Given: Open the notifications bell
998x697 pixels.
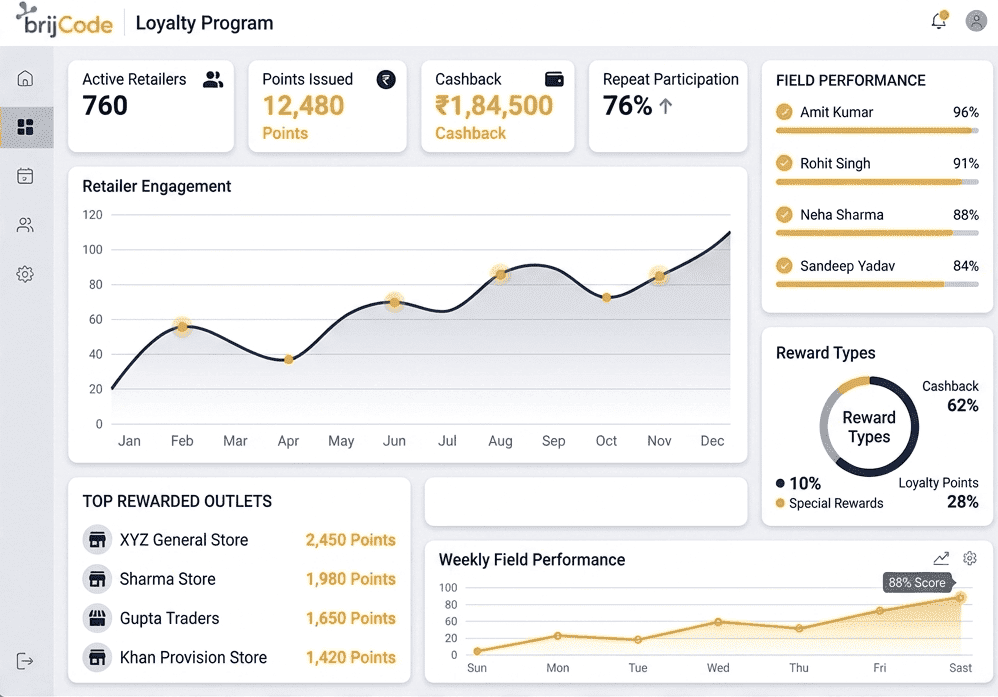Looking at the screenshot, I should click(939, 21).
